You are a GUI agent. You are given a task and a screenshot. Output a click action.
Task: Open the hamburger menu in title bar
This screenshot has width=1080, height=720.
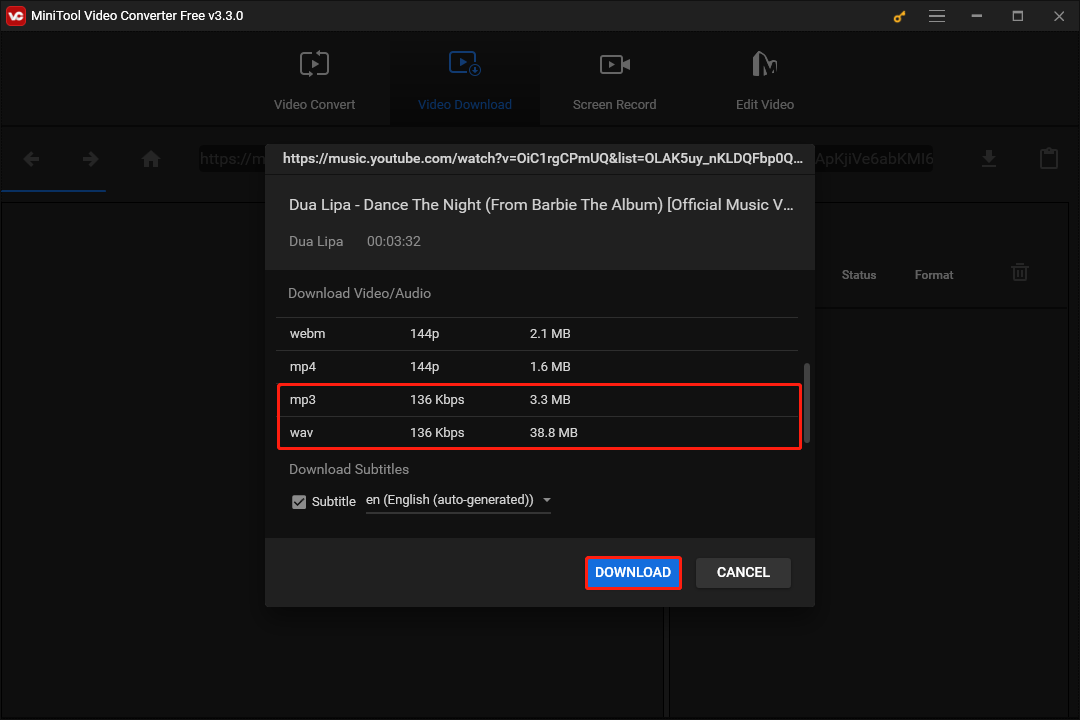pos(937,16)
